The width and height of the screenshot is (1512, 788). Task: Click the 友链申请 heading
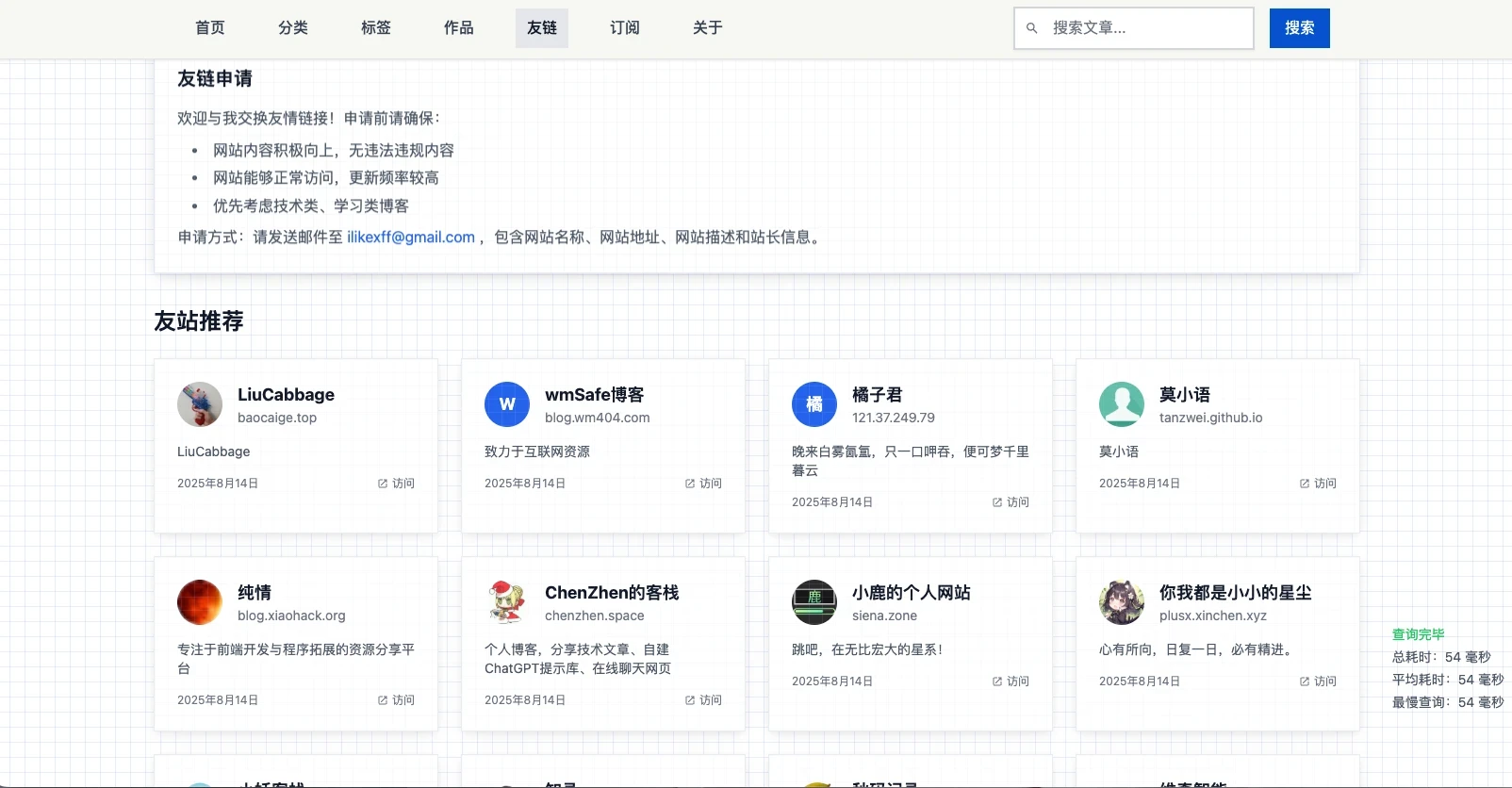point(215,79)
